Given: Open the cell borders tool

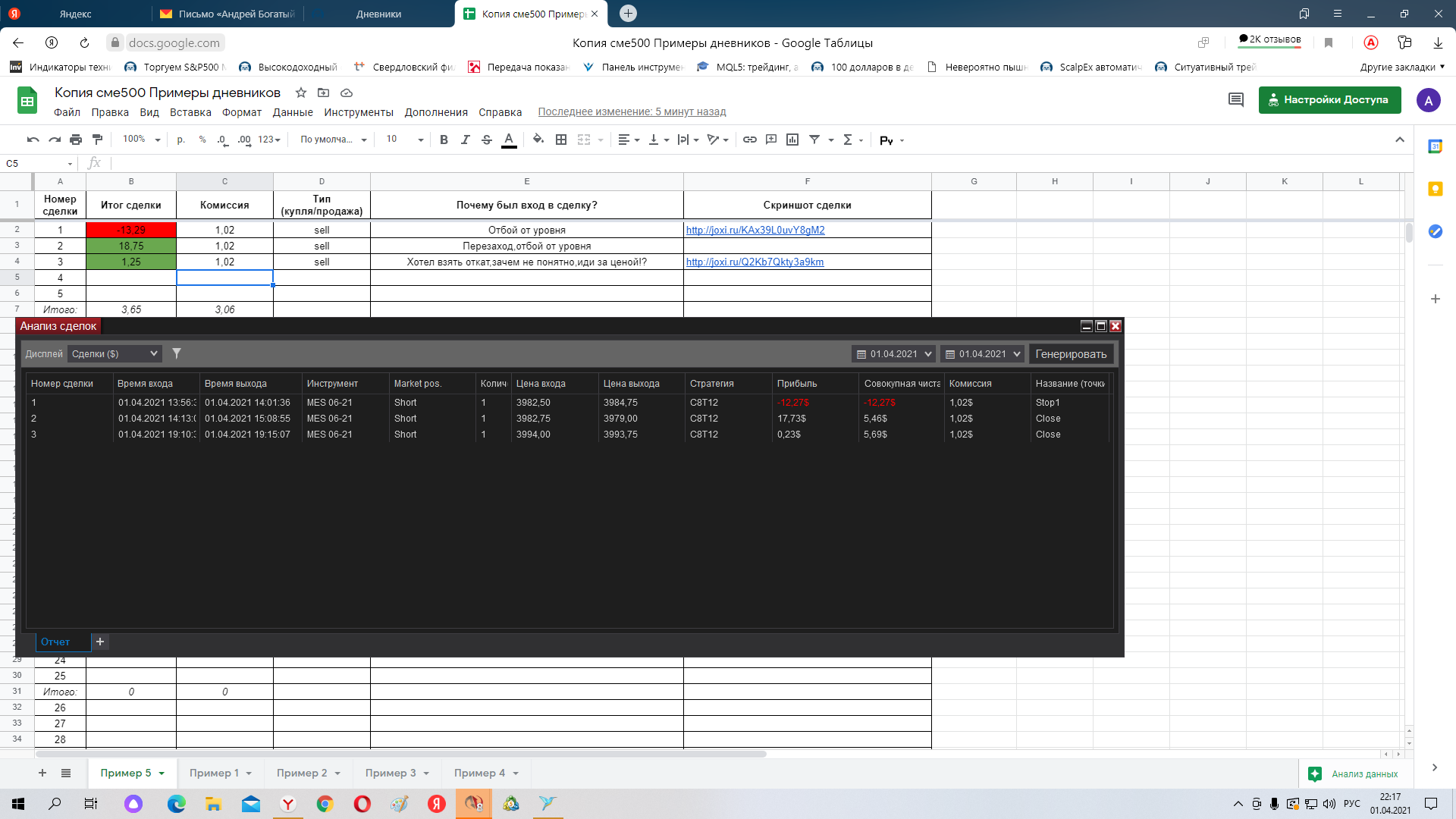Looking at the screenshot, I should (561, 140).
